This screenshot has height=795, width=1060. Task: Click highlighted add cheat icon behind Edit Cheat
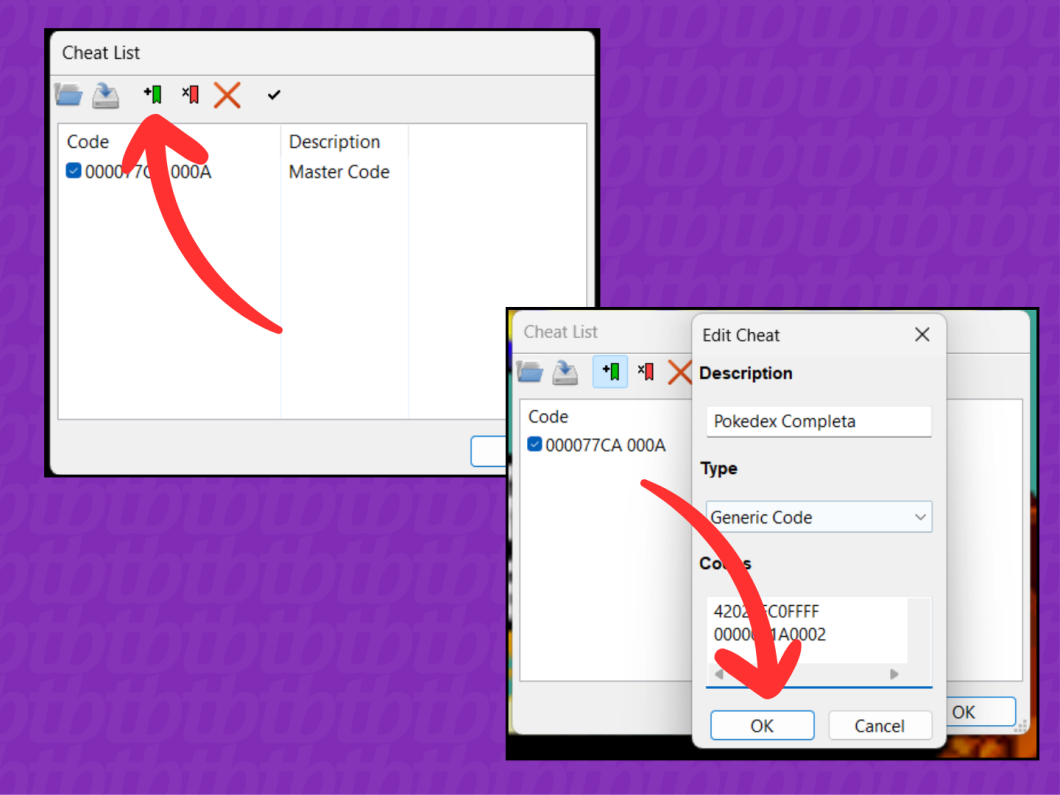click(x=610, y=371)
